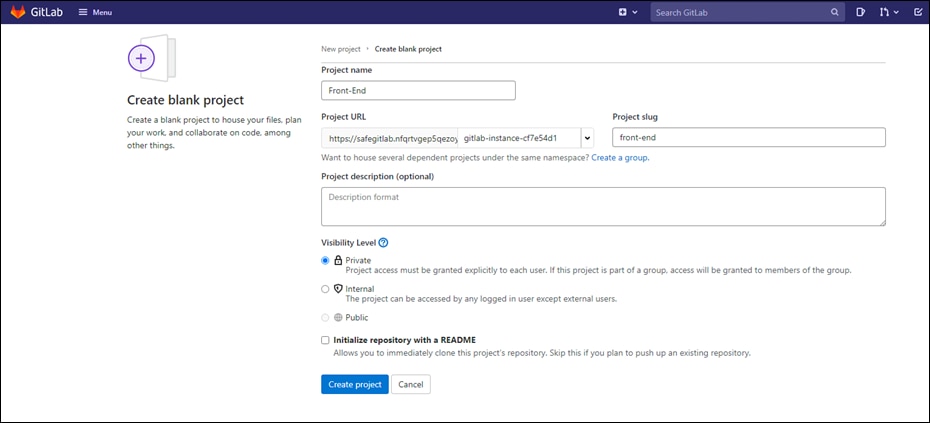Enable Initialize repository with a README checkbox
930x423 pixels.
tap(325, 340)
